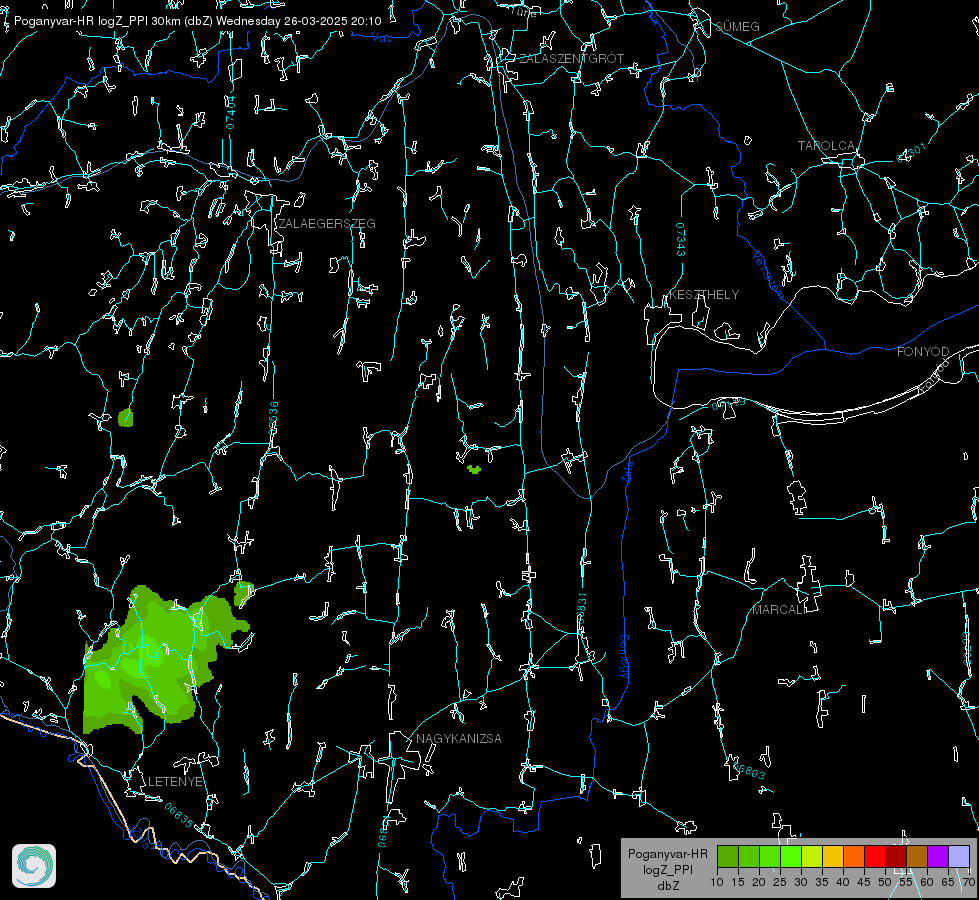
Task: Click the road number 07404 label
Action: click(230, 113)
